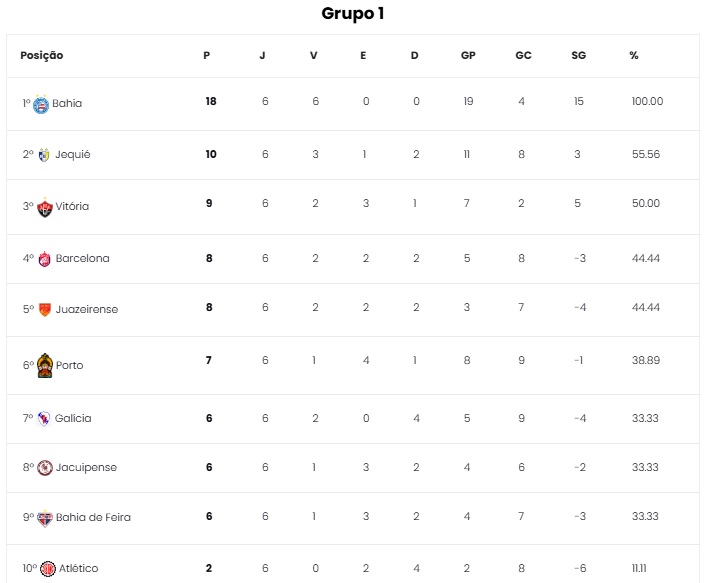The width and height of the screenshot is (709, 583).
Task: Click the Bahia de Feira crest icon
Action: (x=44, y=517)
